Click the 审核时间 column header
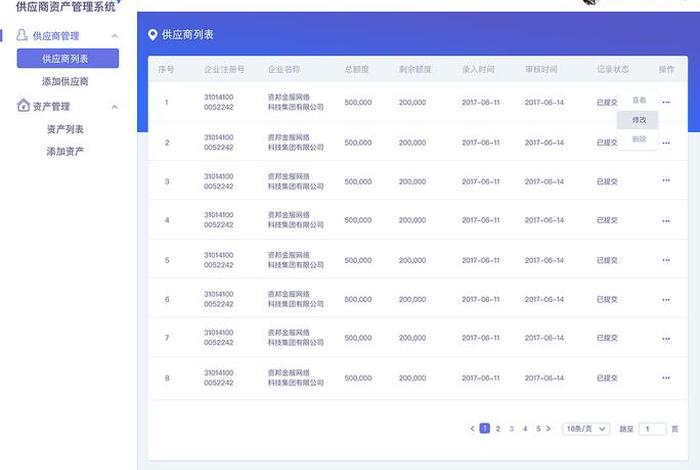Viewport: 700px width, 470px height. (x=541, y=69)
